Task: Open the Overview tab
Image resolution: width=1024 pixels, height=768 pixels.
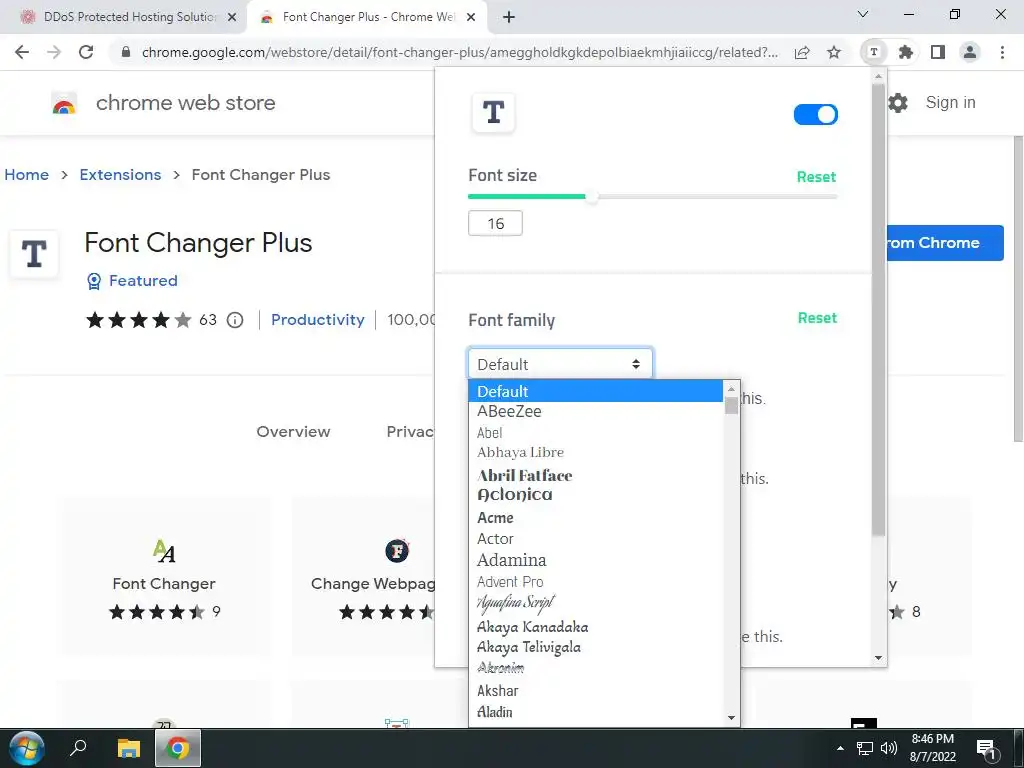Action: [x=293, y=432]
